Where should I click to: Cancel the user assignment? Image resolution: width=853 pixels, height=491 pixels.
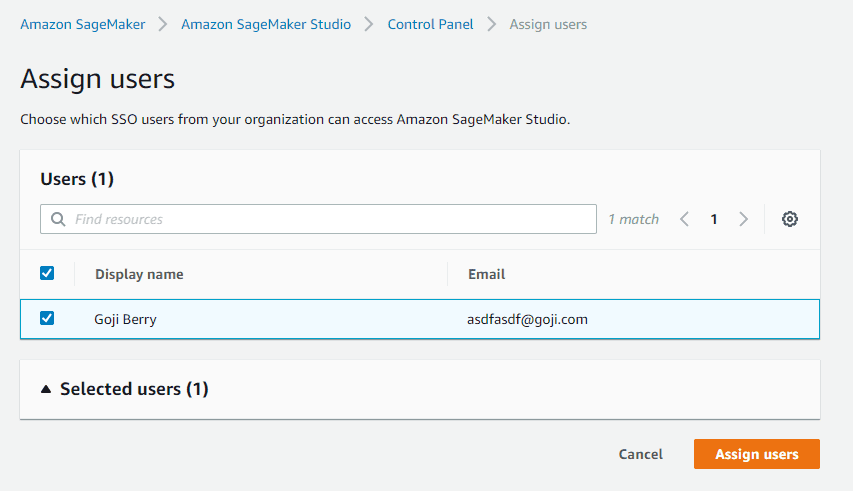point(640,454)
